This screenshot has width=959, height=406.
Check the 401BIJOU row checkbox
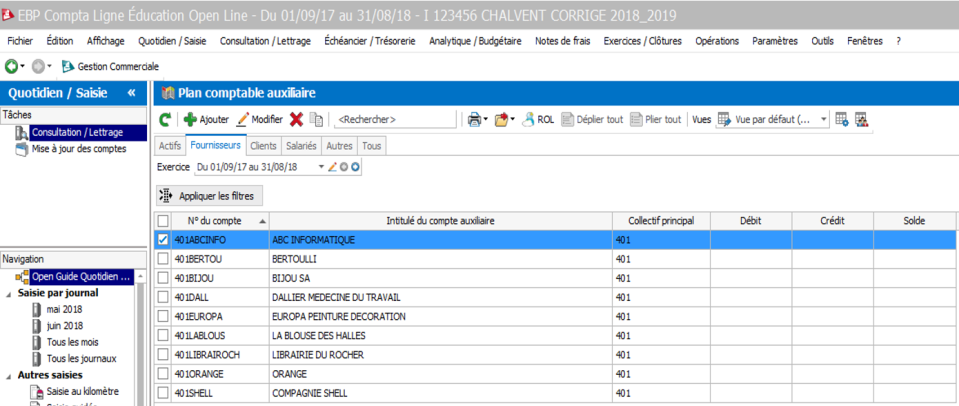[x=163, y=278]
